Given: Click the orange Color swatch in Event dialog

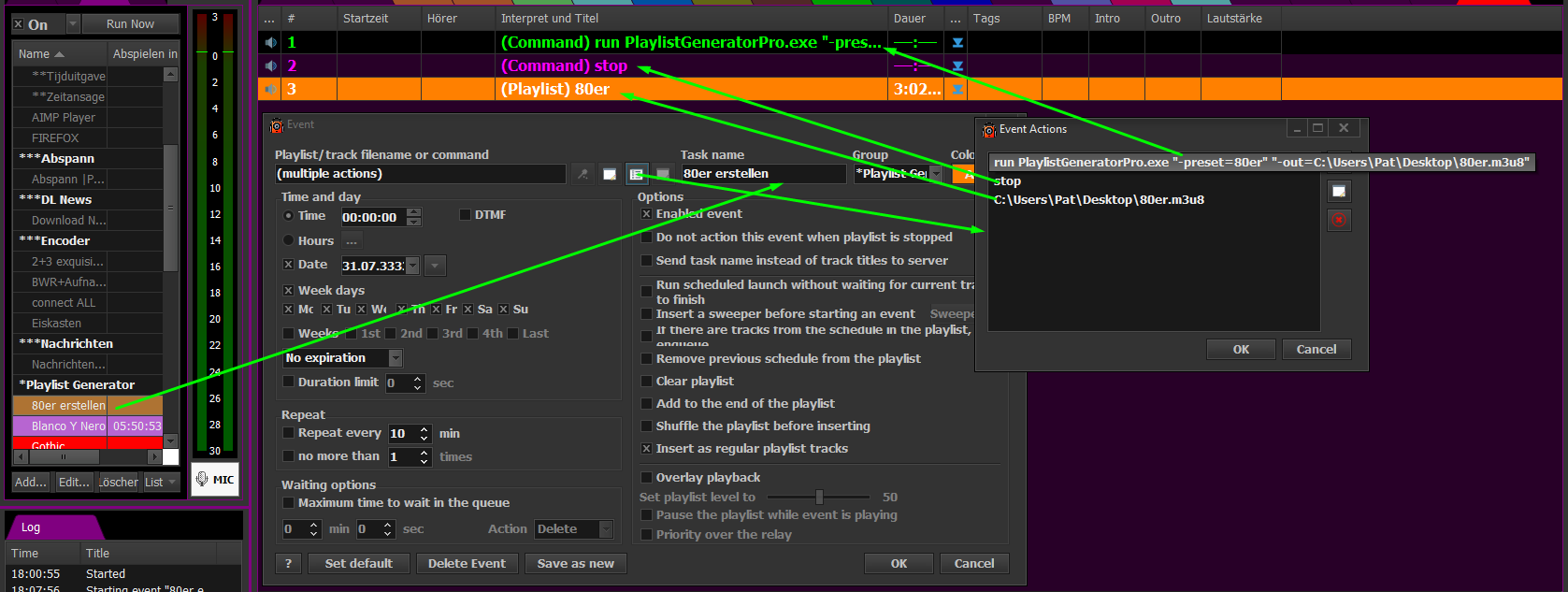Looking at the screenshot, I should click(x=963, y=174).
